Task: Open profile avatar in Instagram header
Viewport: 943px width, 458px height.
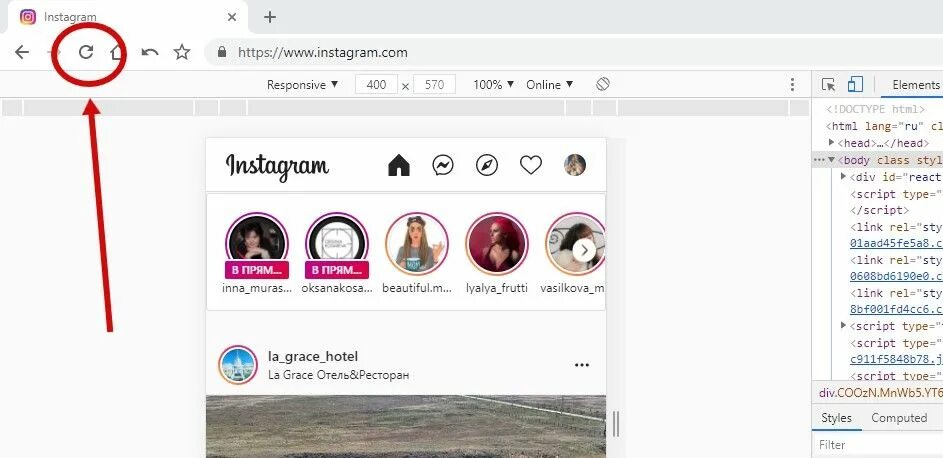Action: click(575, 165)
